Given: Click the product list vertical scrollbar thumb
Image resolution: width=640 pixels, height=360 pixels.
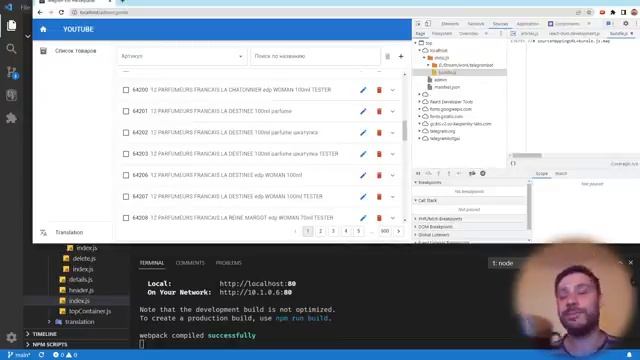Looking at the screenshot, I should 404,131.
